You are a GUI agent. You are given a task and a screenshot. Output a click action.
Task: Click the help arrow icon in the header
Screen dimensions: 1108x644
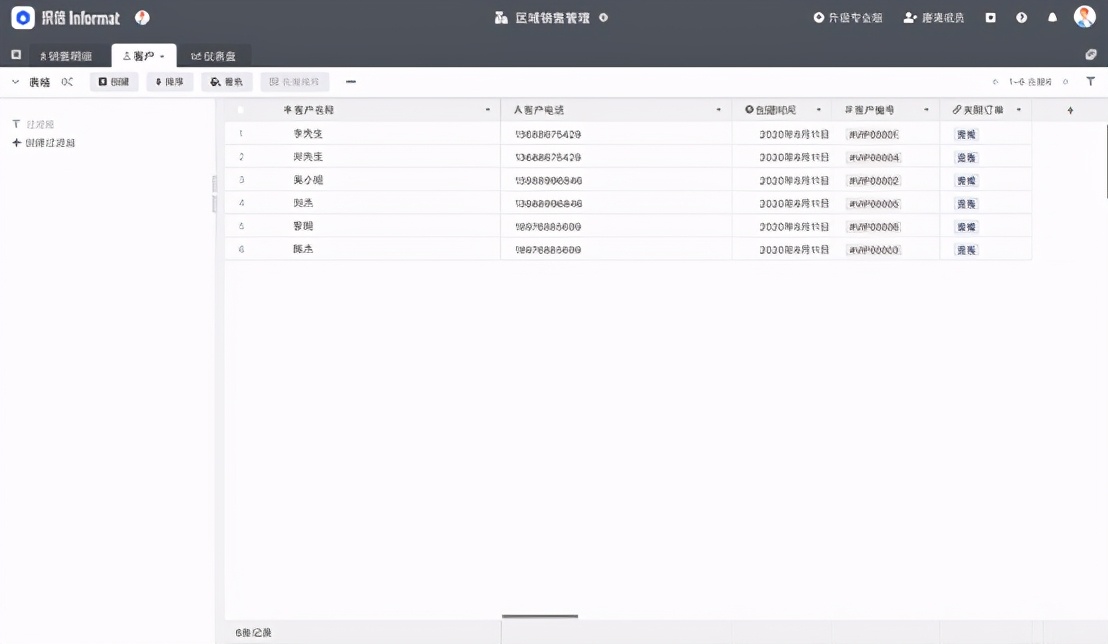(1019, 17)
